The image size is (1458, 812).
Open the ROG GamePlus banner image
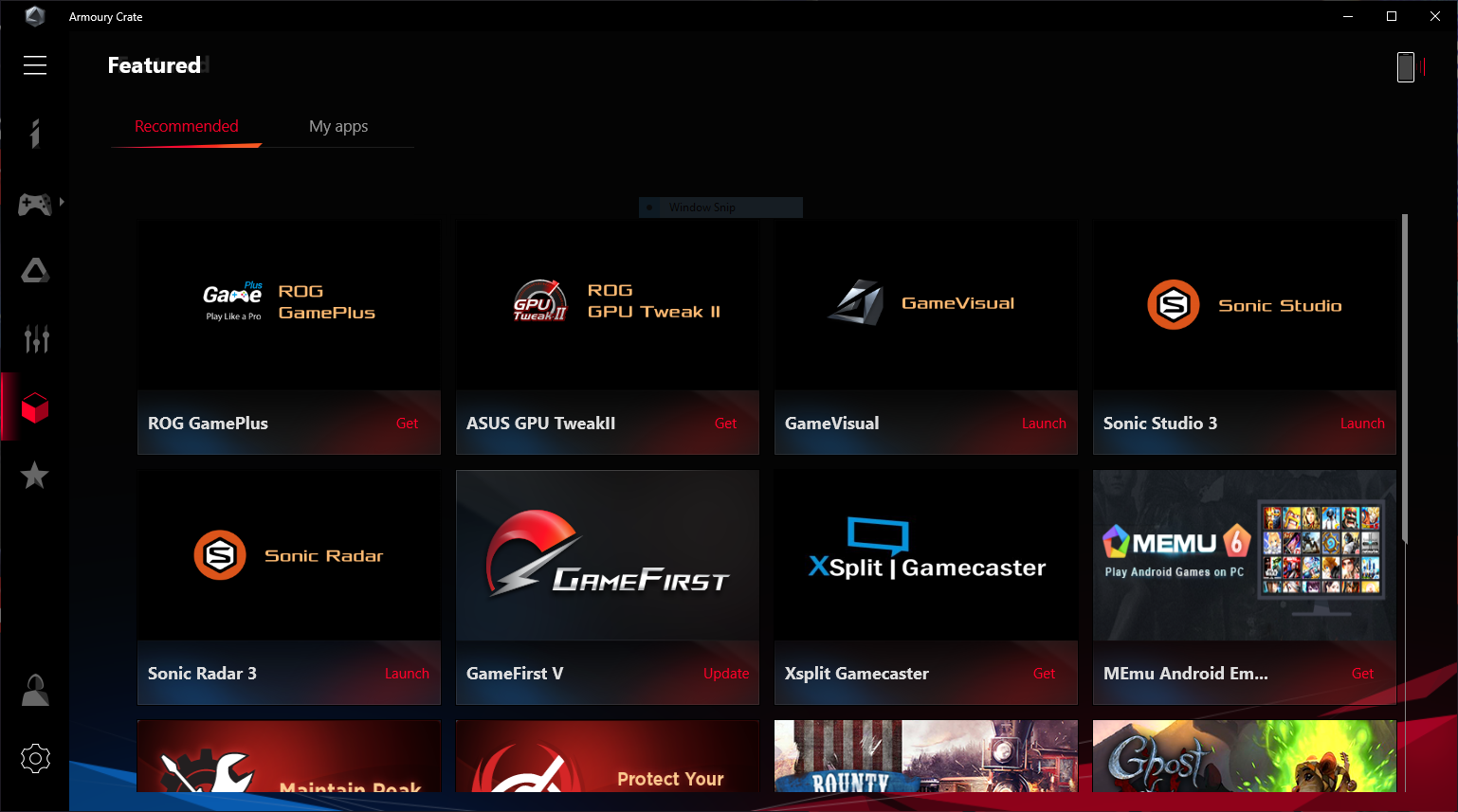(x=289, y=305)
